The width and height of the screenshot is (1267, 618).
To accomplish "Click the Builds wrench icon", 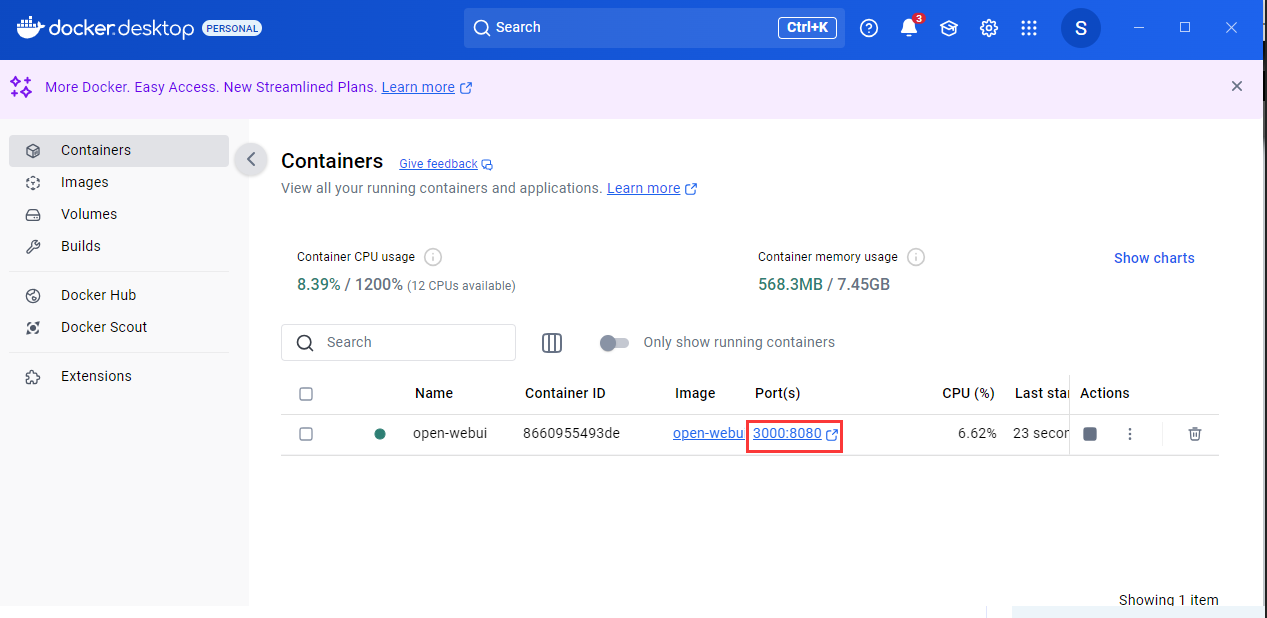I will (x=33, y=247).
